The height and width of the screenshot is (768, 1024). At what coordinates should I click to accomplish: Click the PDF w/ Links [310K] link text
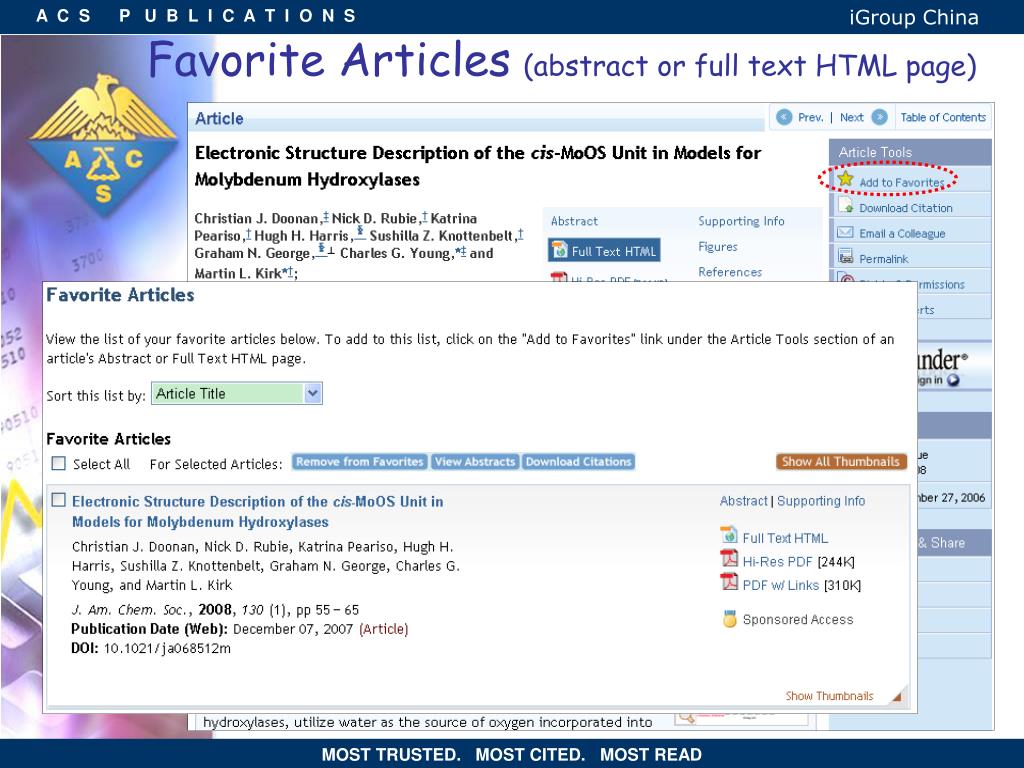(x=801, y=585)
